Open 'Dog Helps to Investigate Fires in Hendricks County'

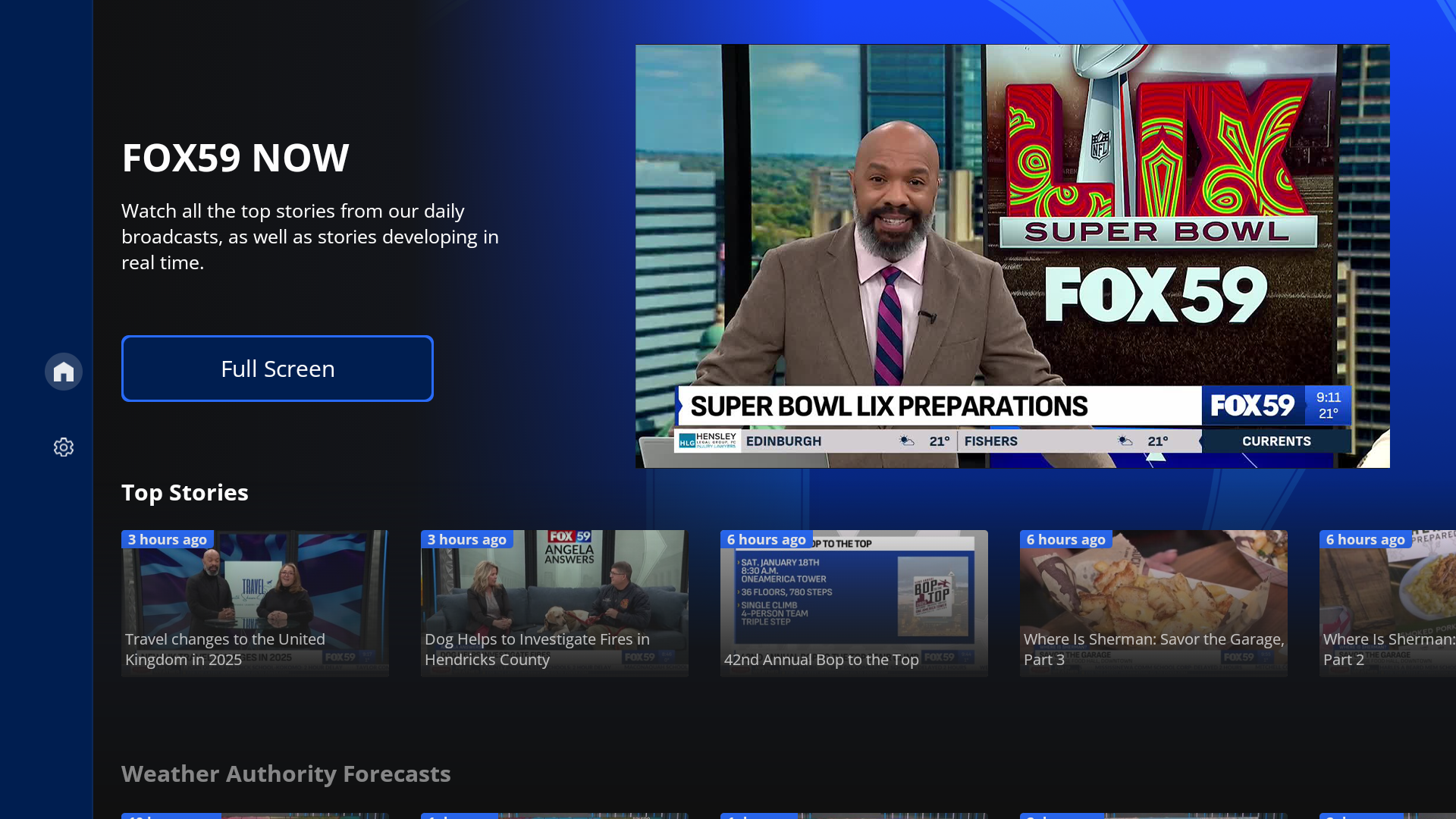coord(554,603)
